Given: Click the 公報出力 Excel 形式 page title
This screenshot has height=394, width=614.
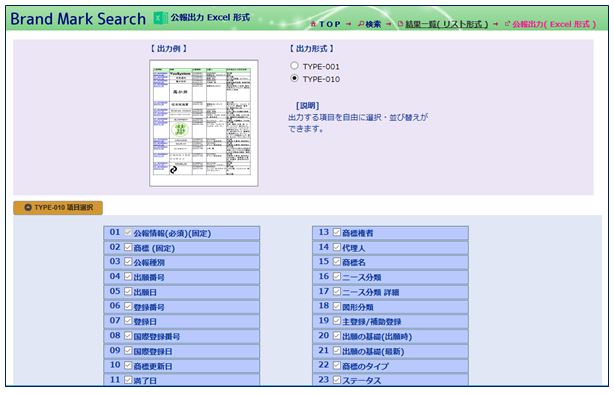Looking at the screenshot, I should pos(210,18).
